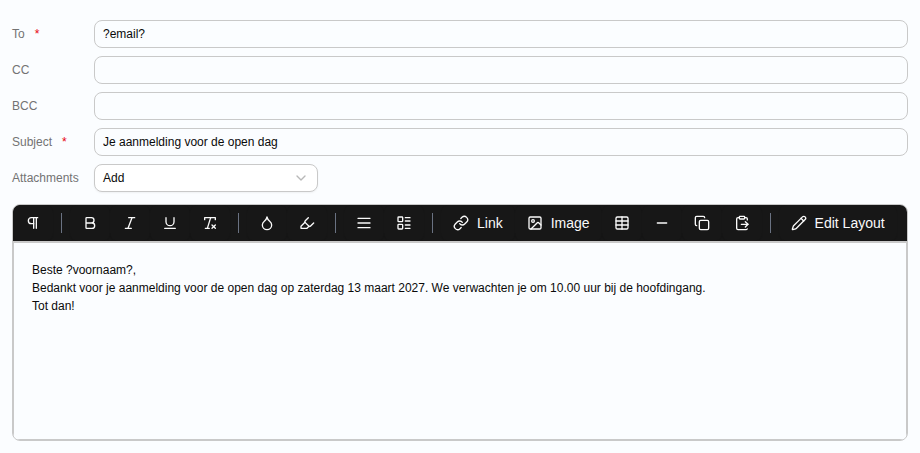Click the 'Tot dan!' line

53,306
